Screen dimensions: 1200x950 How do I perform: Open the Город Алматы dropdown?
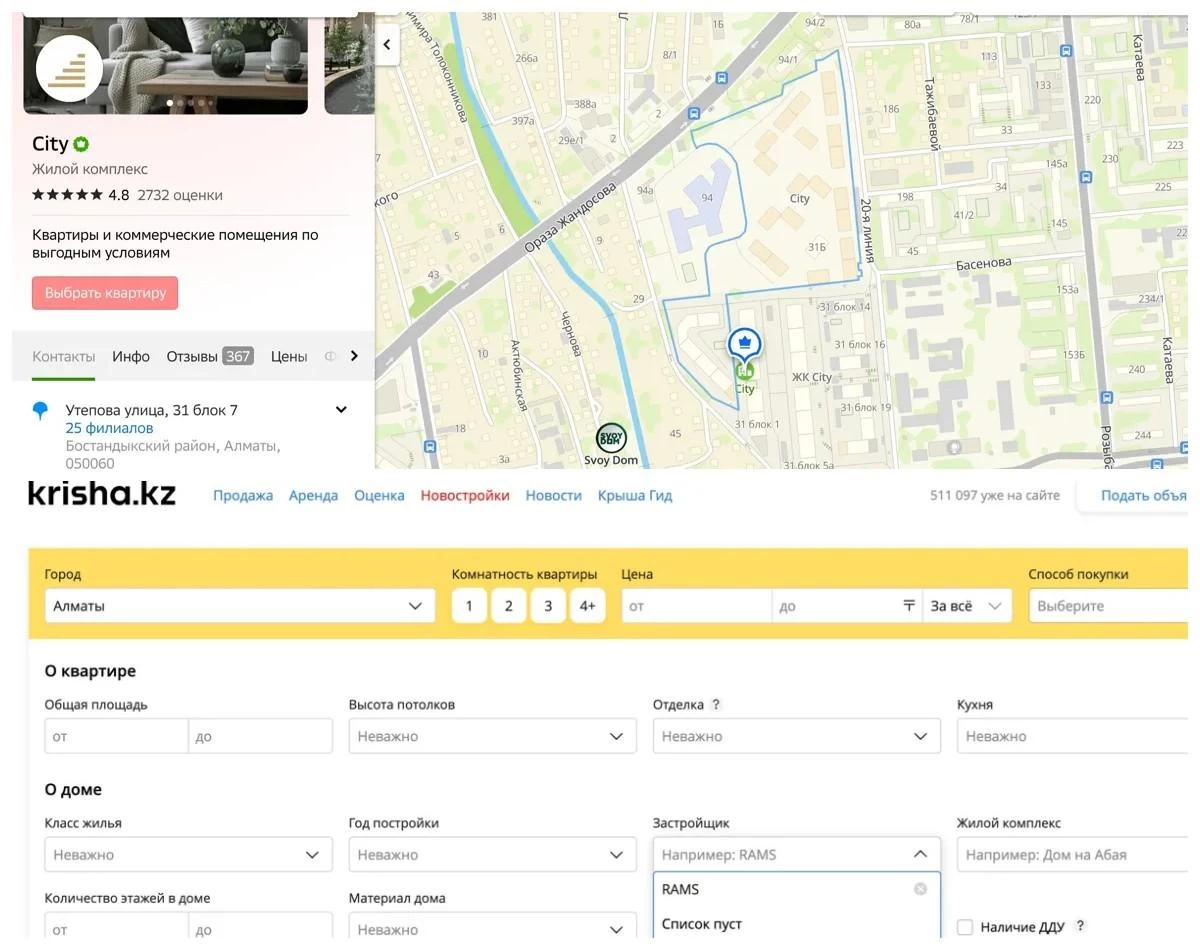coord(240,606)
